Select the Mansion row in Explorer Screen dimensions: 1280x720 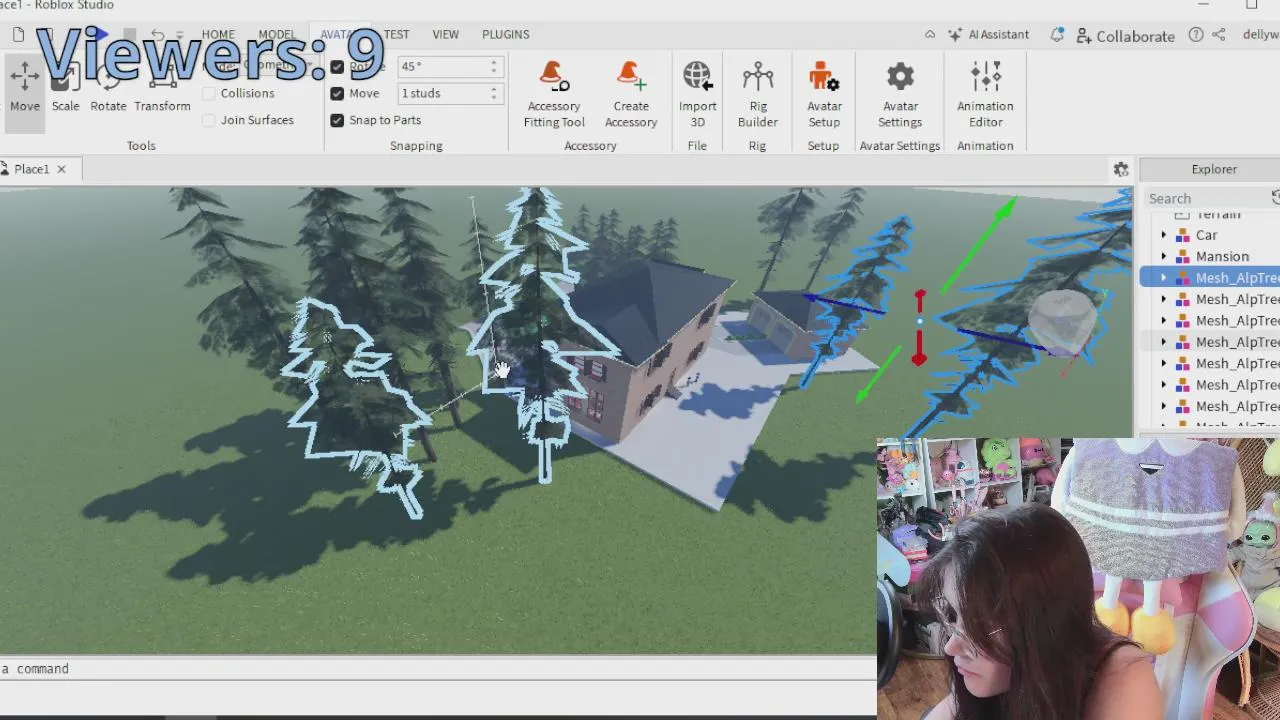point(1210,256)
